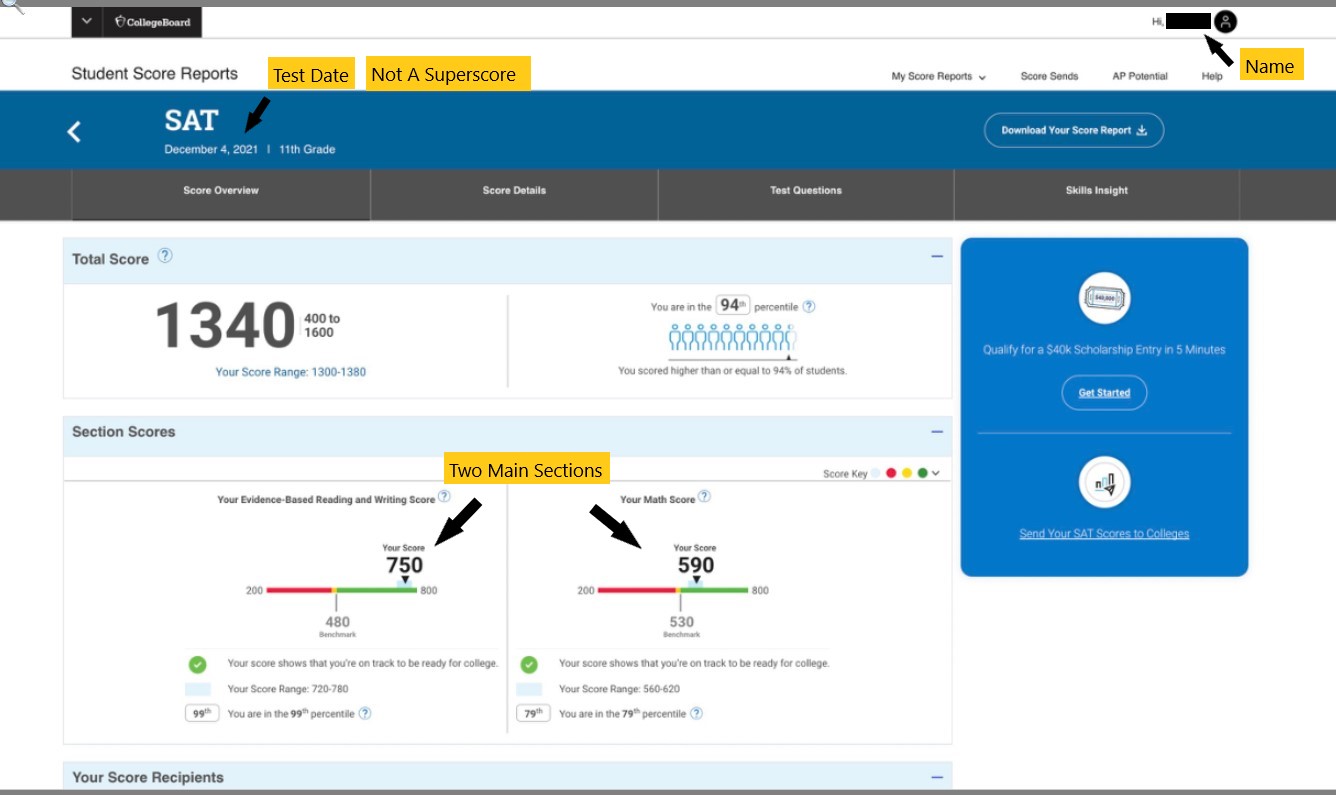Image resolution: width=1336 pixels, height=795 pixels.
Task: Click Download Your Score Report button
Action: click(x=1074, y=131)
